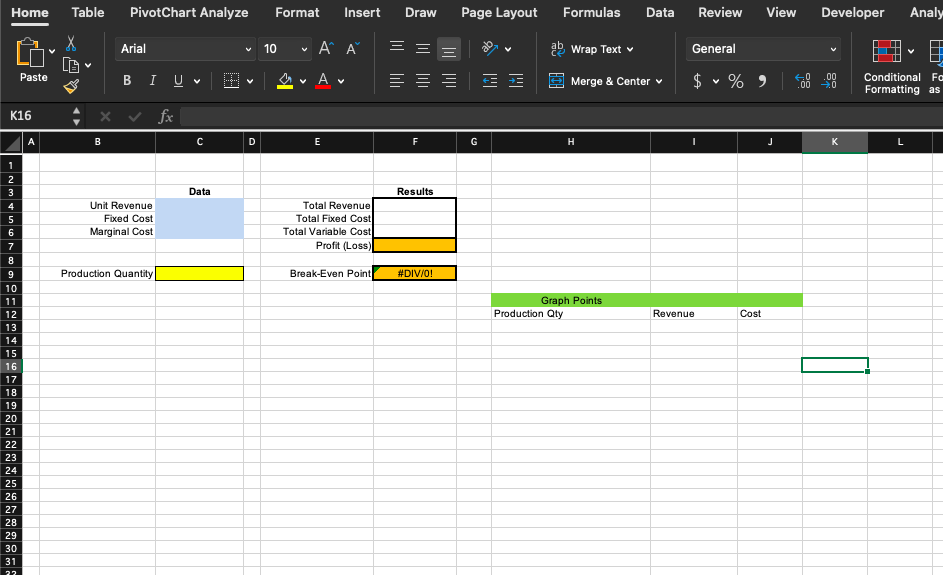The height and width of the screenshot is (575, 943).
Task: Apply the Comma Style icon
Action: point(762,81)
